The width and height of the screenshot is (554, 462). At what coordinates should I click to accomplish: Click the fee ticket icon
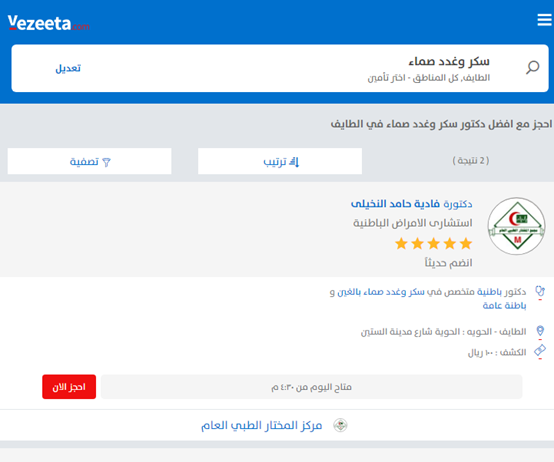point(540,350)
